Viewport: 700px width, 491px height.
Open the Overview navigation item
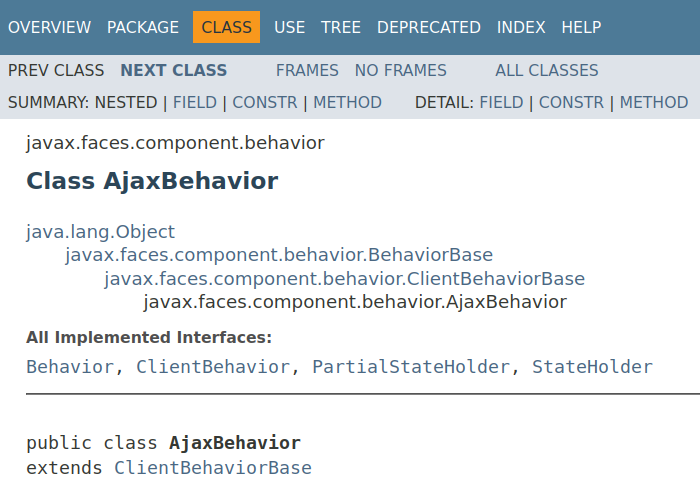tap(49, 27)
